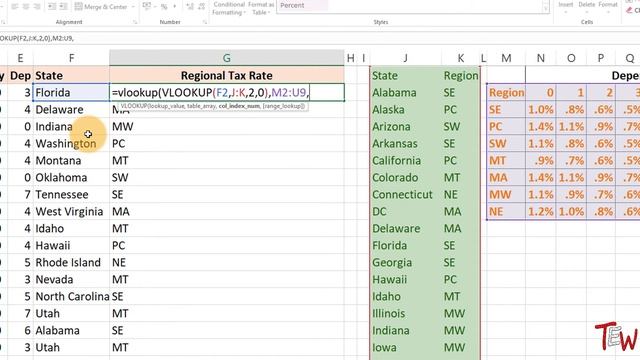Viewport: 640px width, 360px height.
Task: Click the increase decimal icon
Action: pos(190,7)
